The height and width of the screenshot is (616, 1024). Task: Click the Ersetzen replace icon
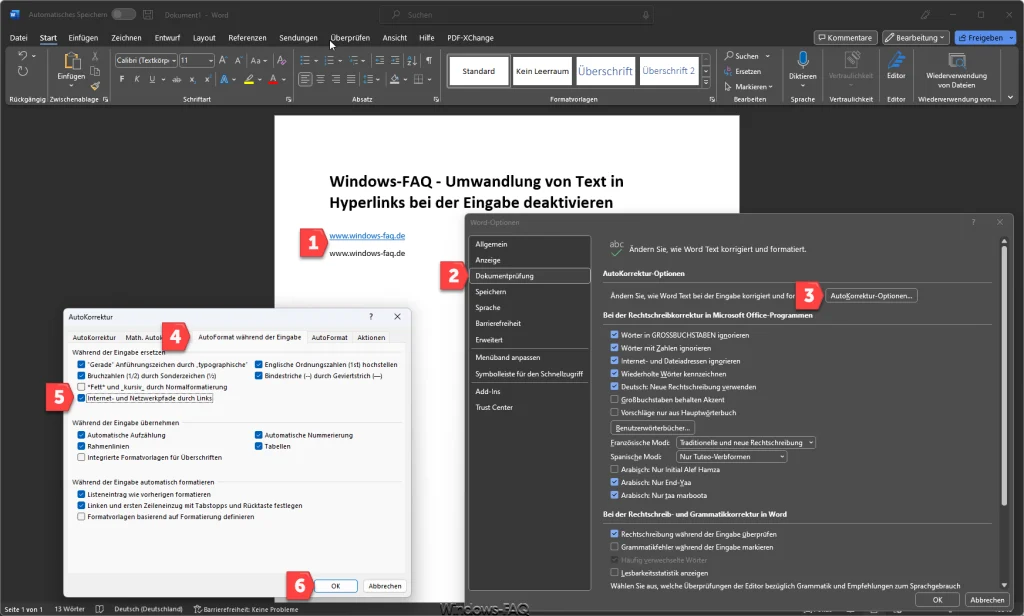[728, 71]
